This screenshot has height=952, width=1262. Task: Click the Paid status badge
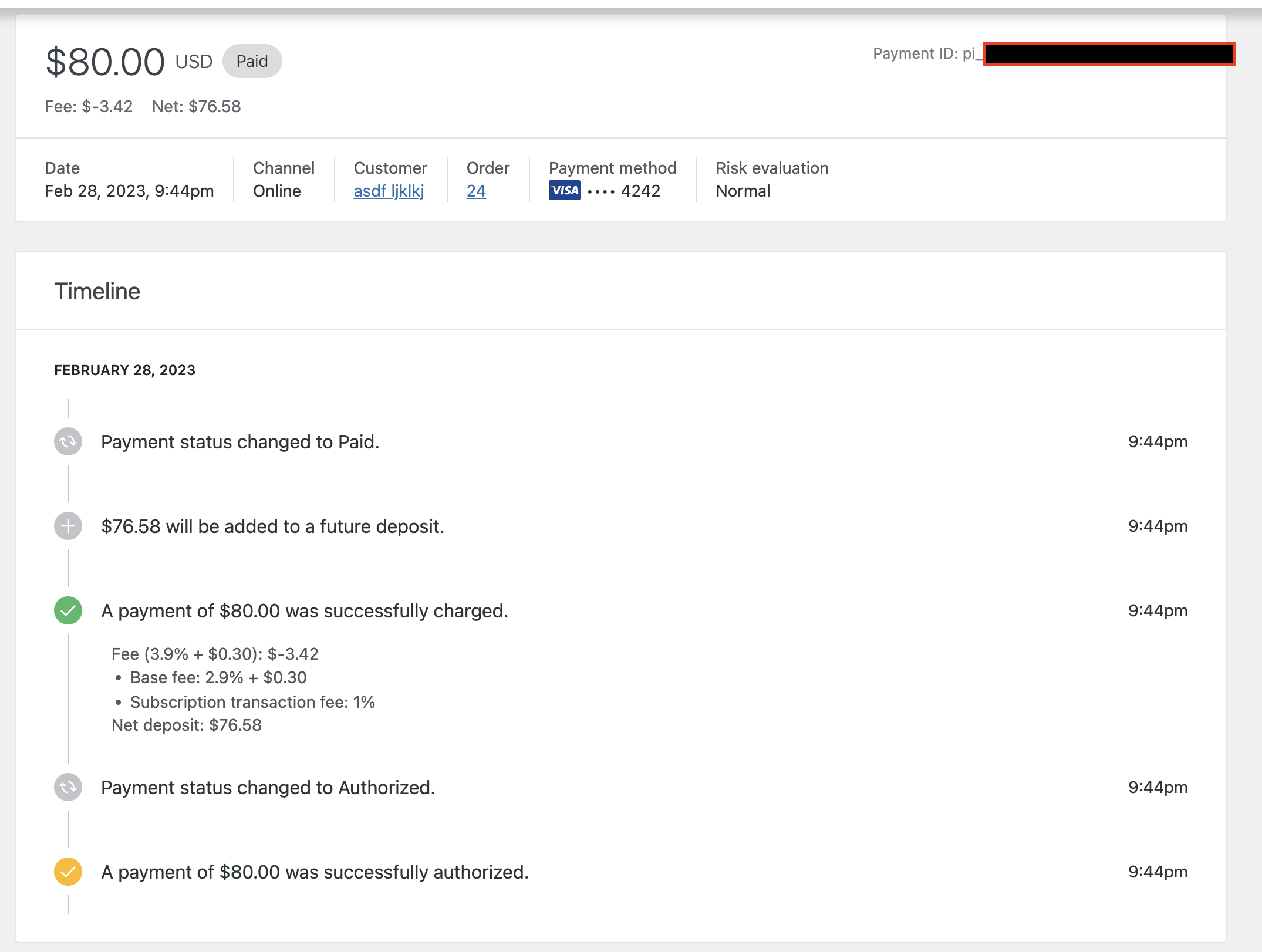pos(252,60)
